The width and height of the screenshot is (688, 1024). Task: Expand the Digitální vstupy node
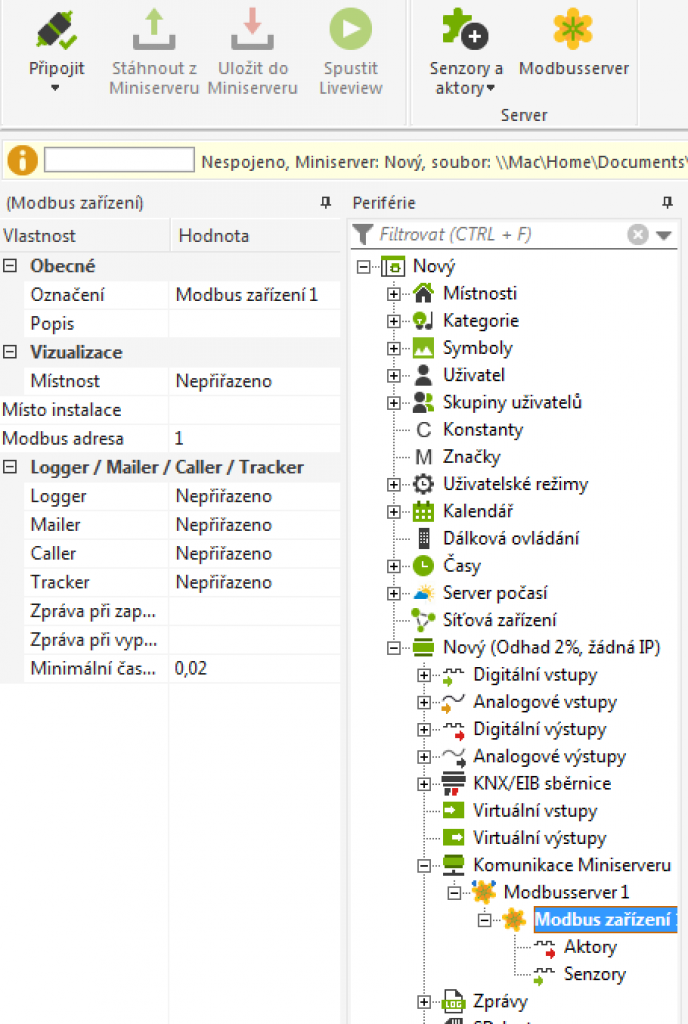pyautogui.click(x=424, y=675)
